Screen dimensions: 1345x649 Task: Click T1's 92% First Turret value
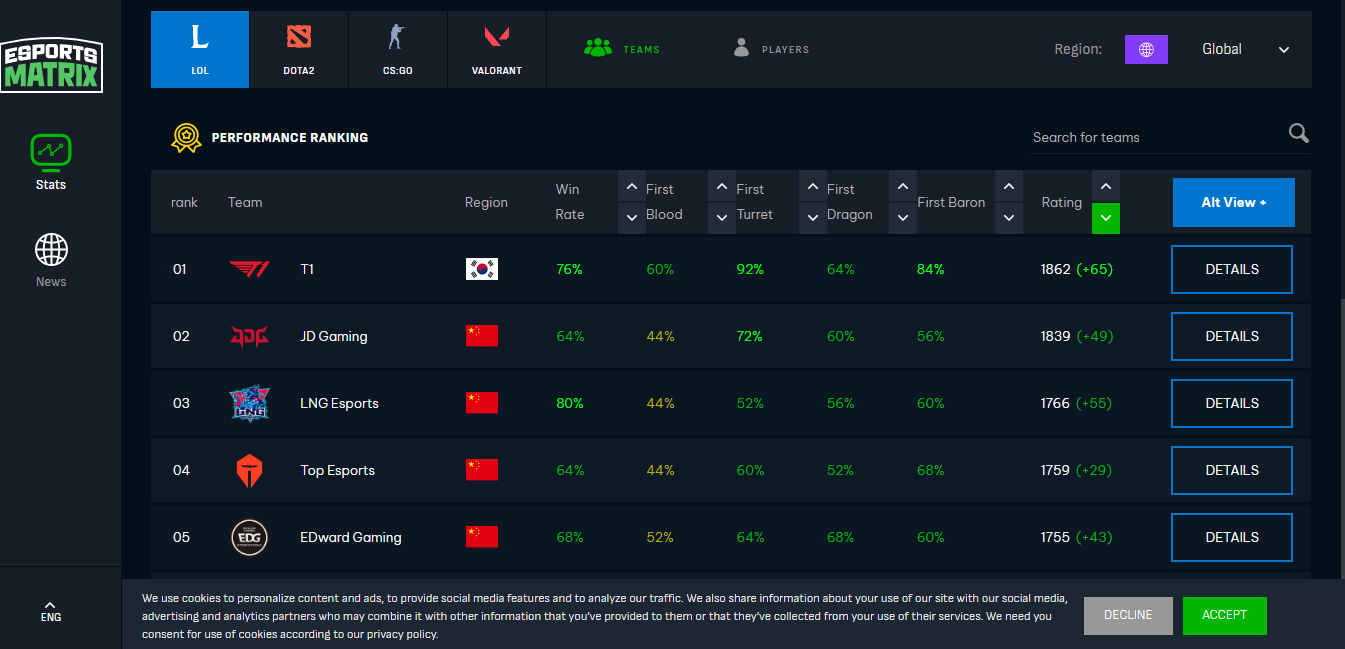pyautogui.click(x=750, y=269)
